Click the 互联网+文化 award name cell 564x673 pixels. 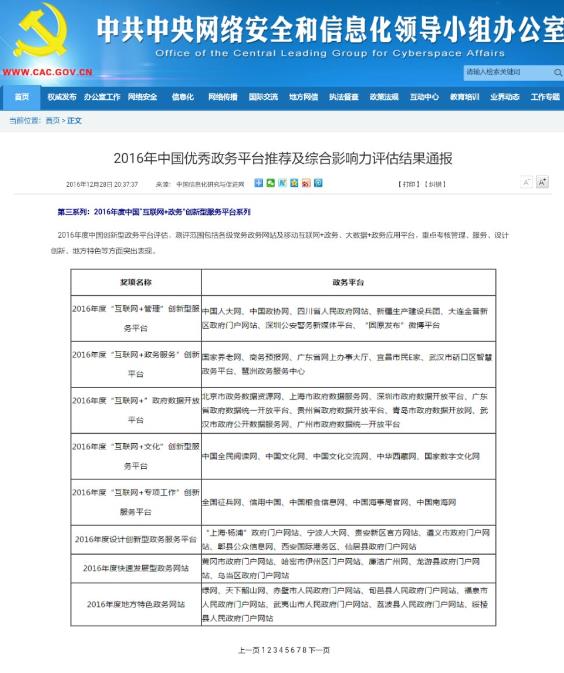click(136, 456)
